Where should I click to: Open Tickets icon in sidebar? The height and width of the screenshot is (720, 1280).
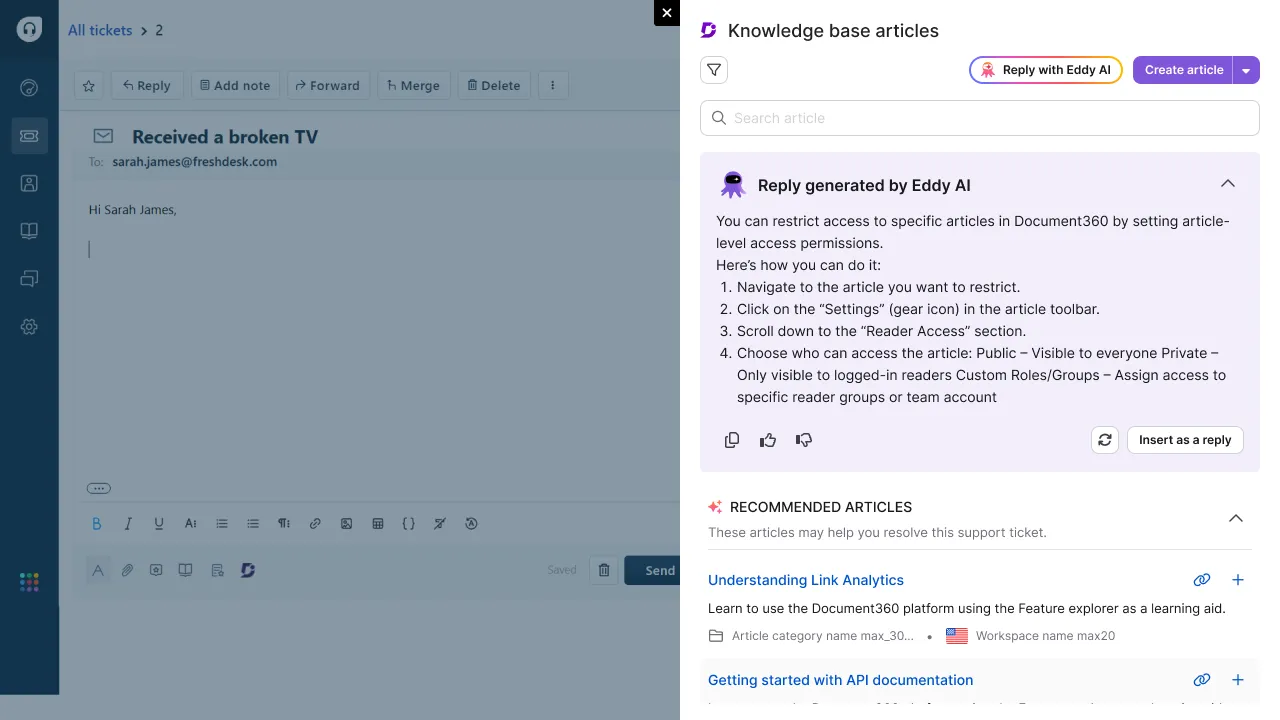(29, 135)
